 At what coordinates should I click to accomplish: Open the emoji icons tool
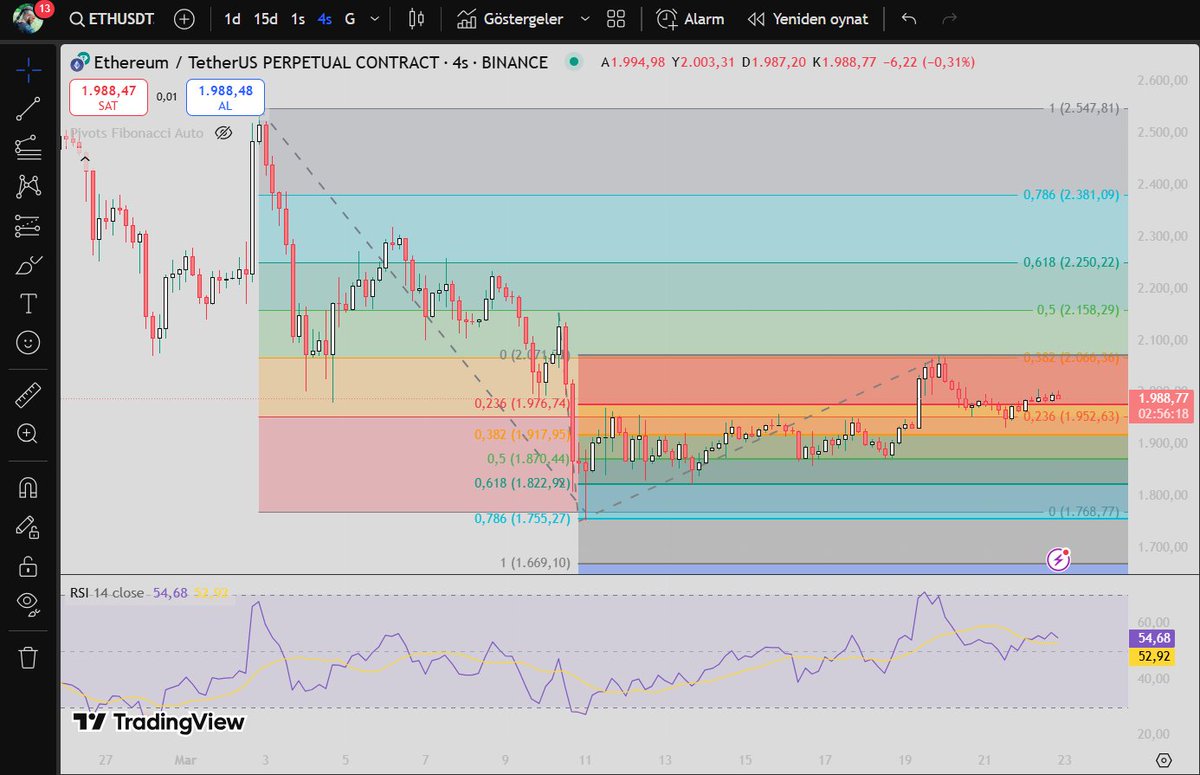tap(29, 342)
